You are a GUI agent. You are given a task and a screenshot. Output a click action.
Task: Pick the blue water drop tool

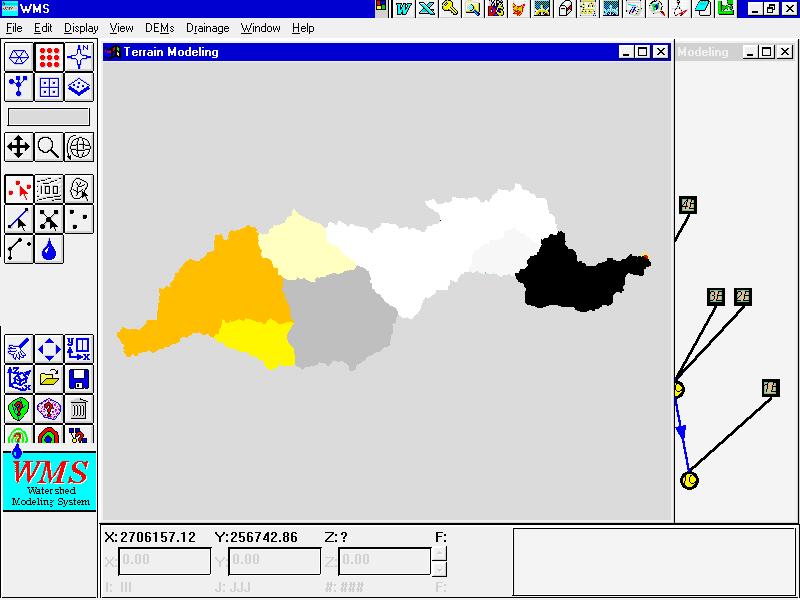pyautogui.click(x=49, y=249)
